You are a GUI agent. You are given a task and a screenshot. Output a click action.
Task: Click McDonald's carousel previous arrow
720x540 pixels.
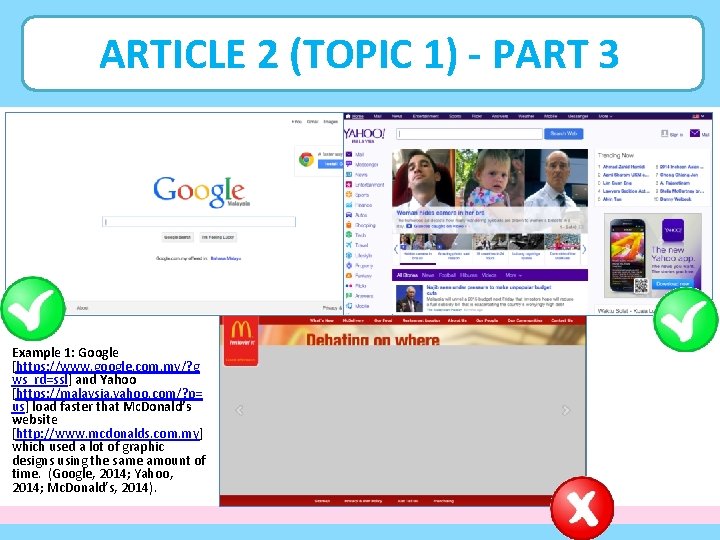239,410
